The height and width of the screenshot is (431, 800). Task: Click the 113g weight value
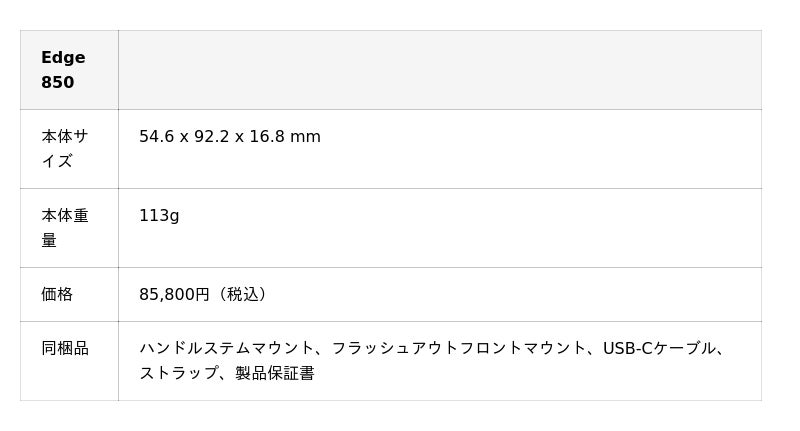click(159, 216)
